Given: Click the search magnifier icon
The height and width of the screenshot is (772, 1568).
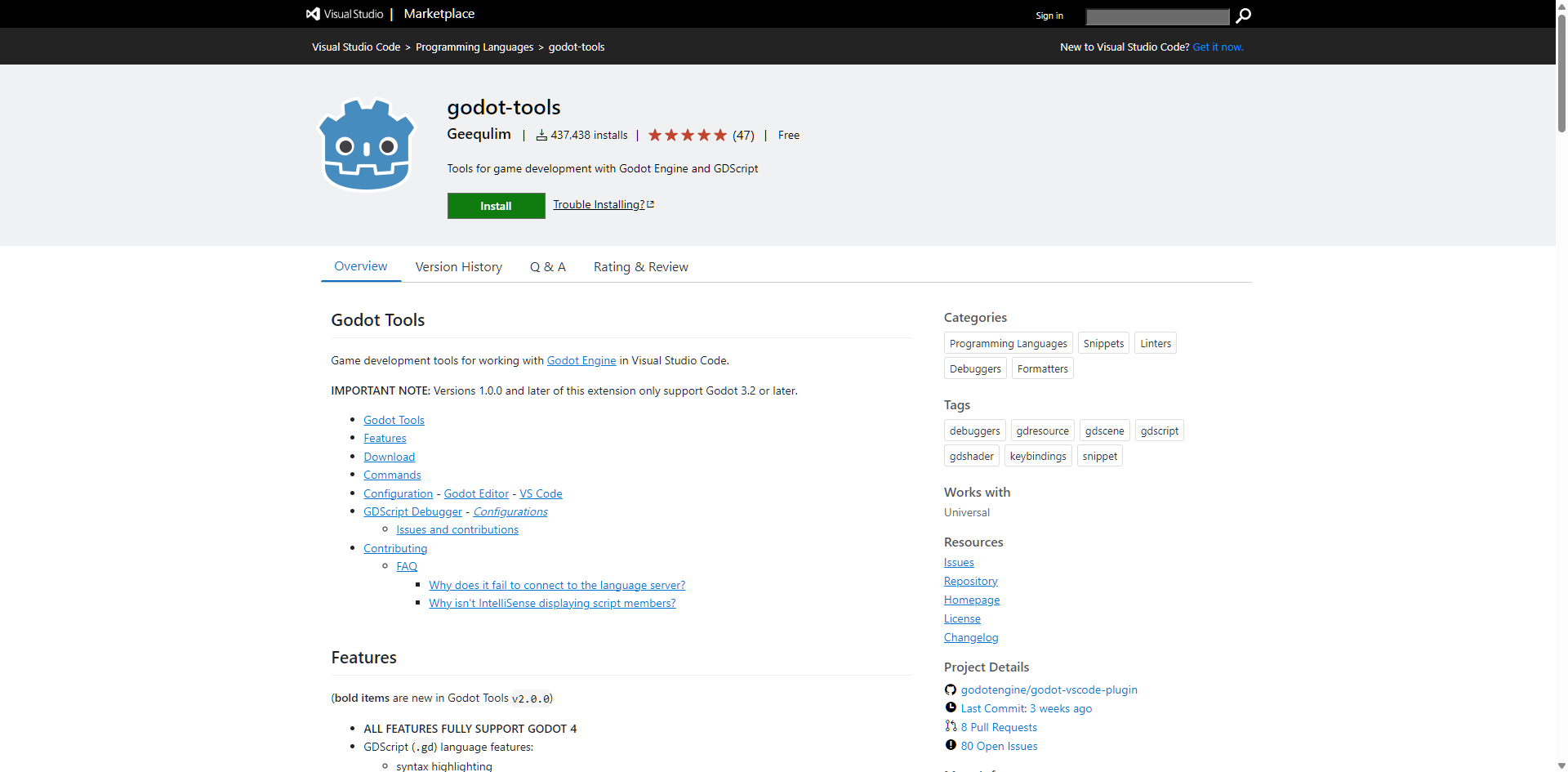Looking at the screenshot, I should pos(1243,16).
